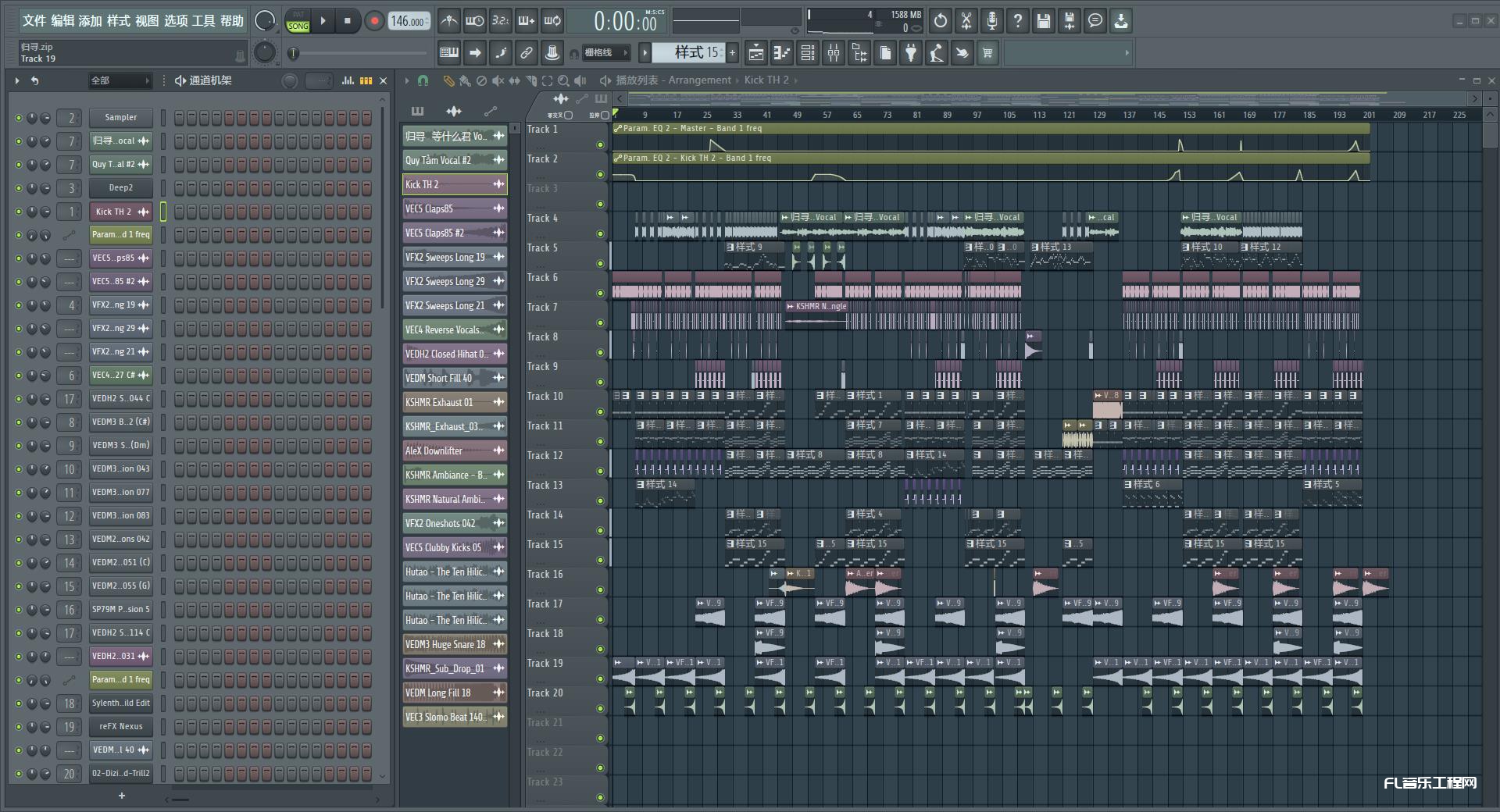This screenshot has width=1500, height=812.
Task: Switch PAT/SONG mode toggle
Action: tap(298, 21)
